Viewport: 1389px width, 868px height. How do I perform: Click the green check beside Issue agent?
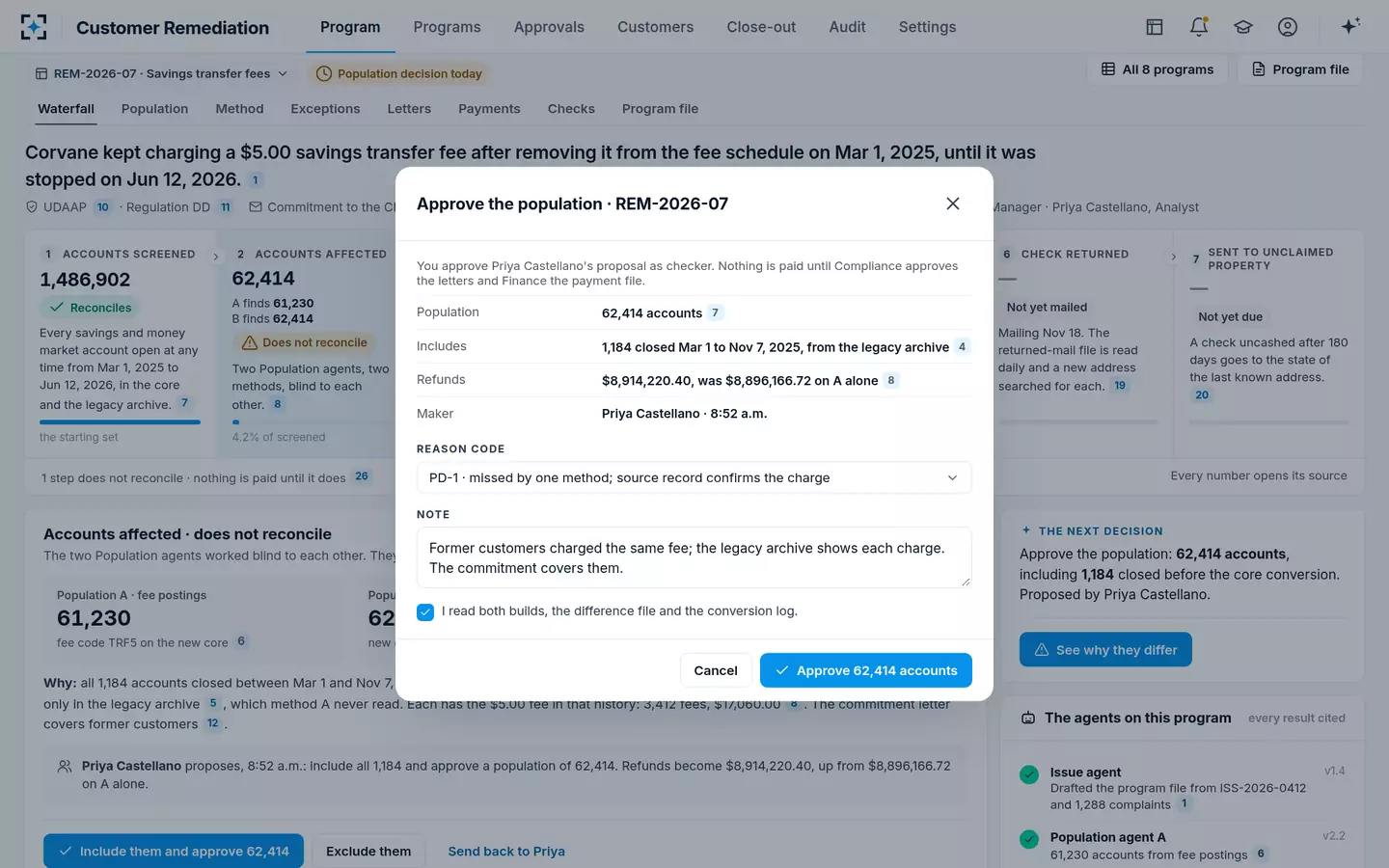tap(1029, 774)
